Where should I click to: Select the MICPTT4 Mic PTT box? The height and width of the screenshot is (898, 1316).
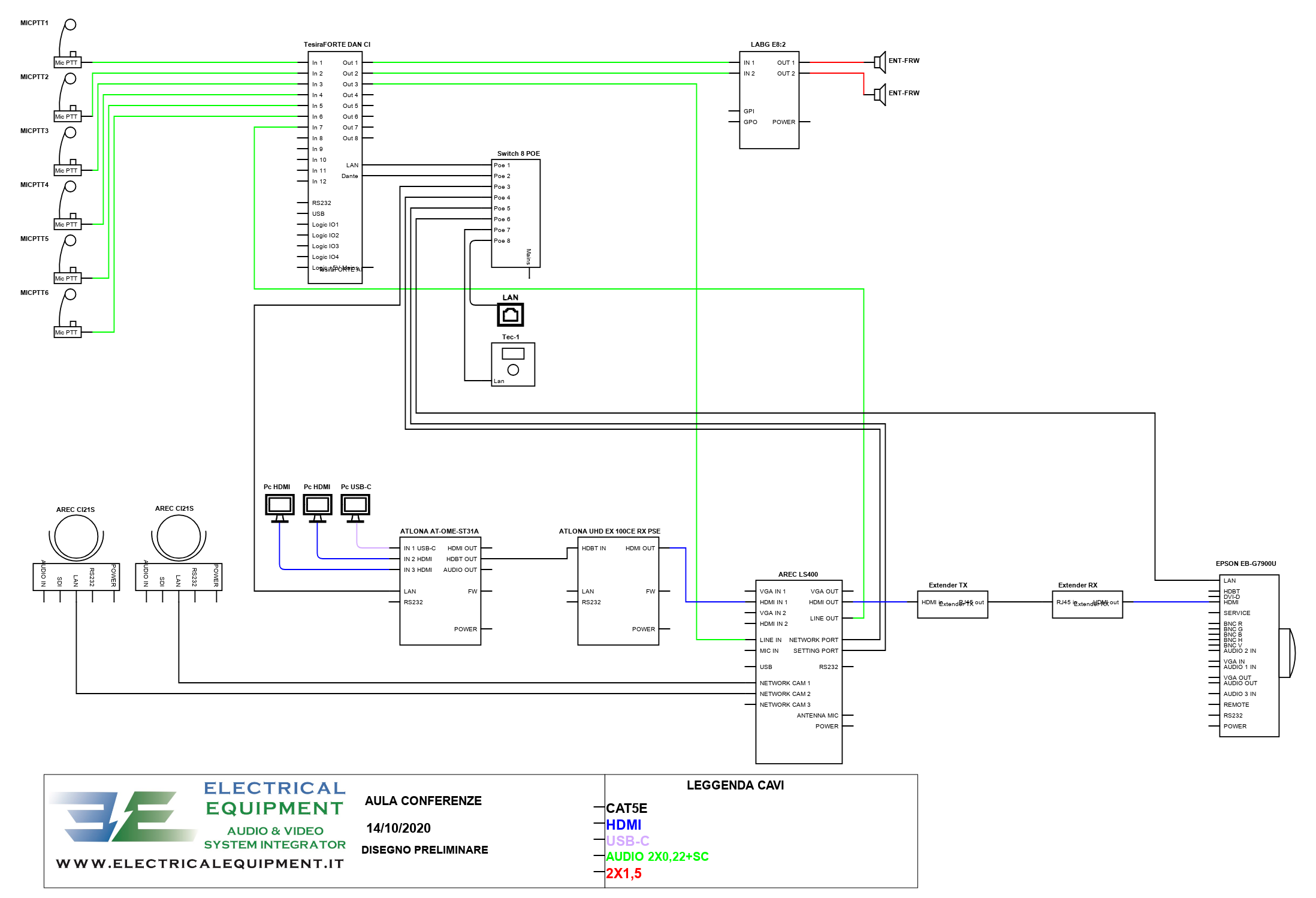coord(68,224)
